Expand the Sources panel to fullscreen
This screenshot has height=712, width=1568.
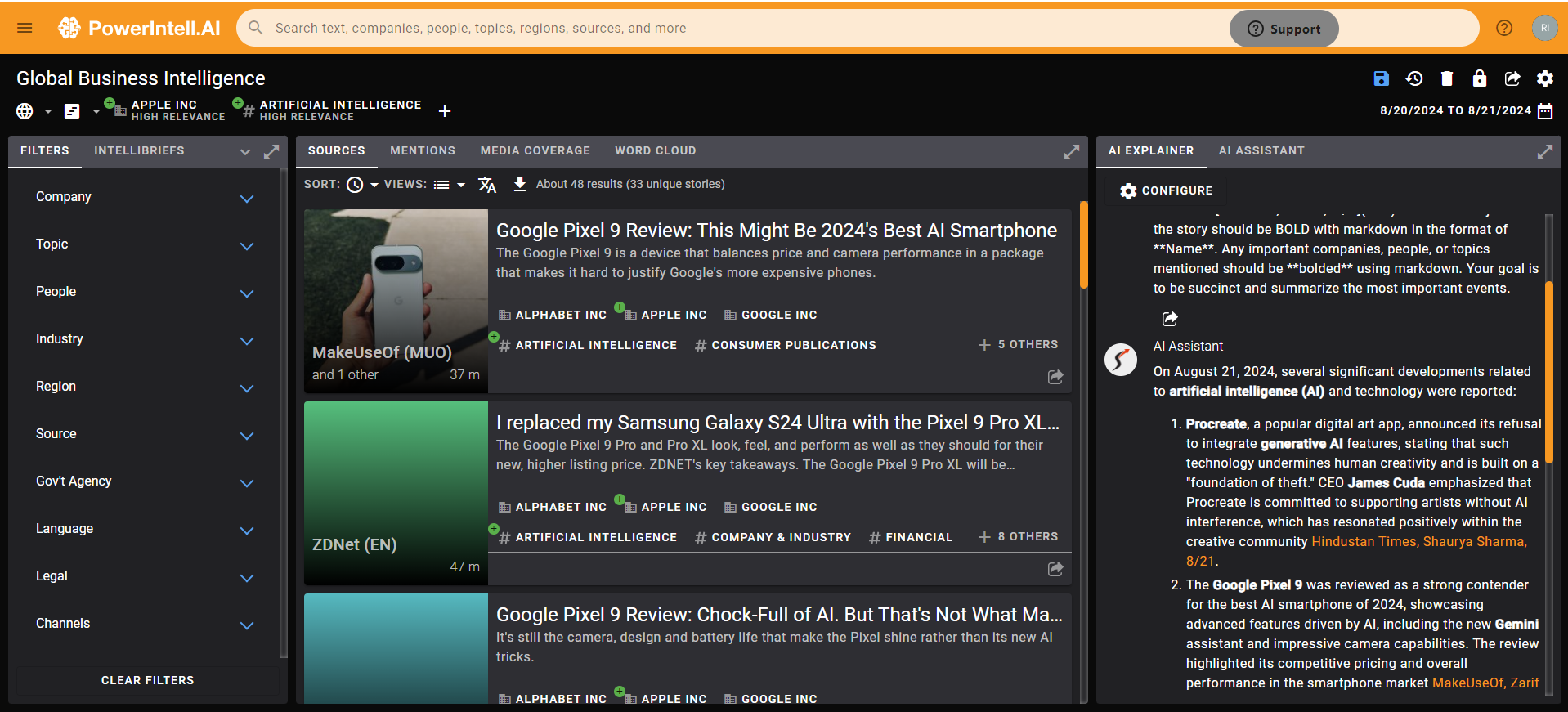pos(1072,152)
